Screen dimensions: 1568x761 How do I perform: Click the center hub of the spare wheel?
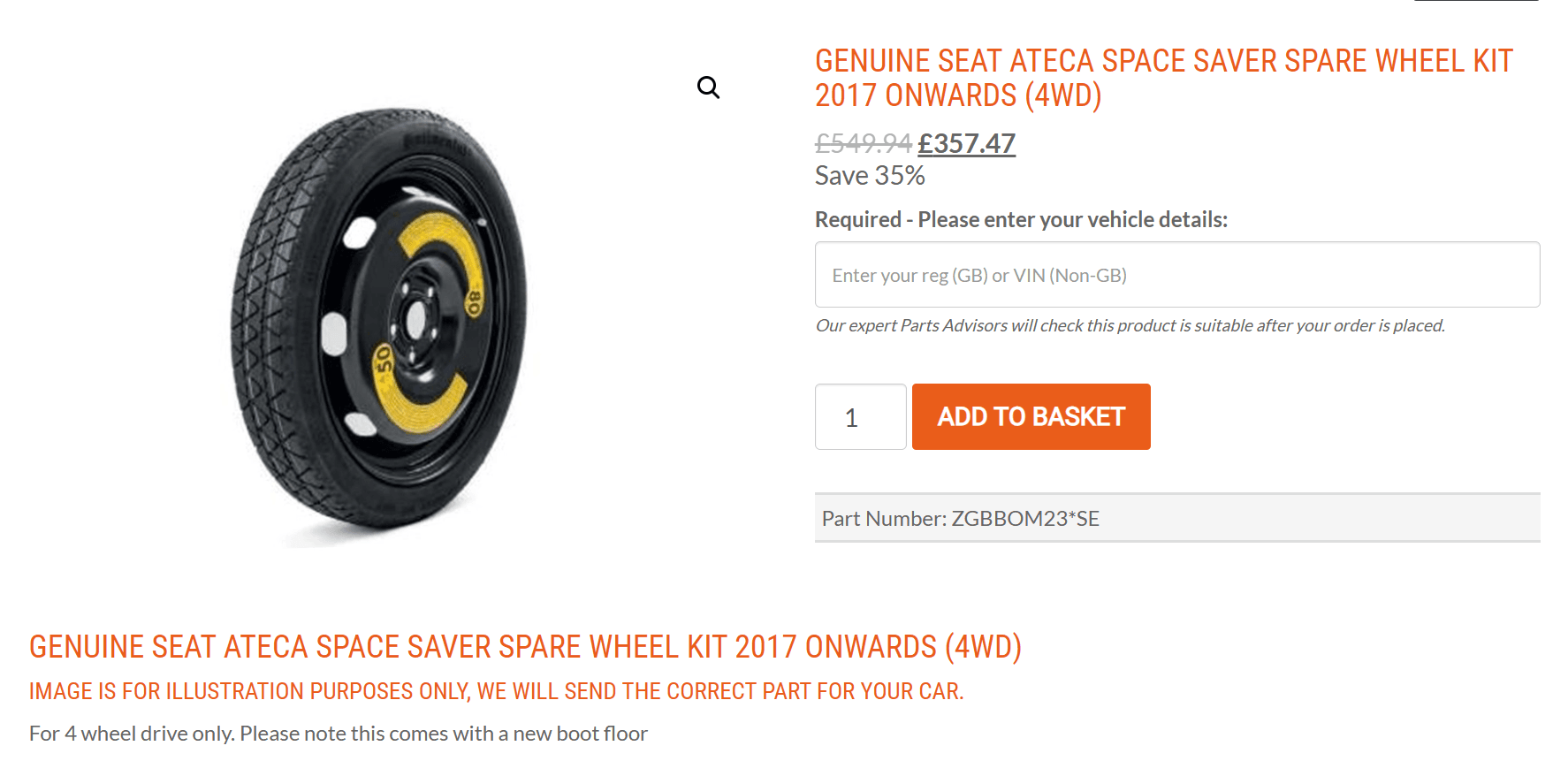(x=415, y=319)
